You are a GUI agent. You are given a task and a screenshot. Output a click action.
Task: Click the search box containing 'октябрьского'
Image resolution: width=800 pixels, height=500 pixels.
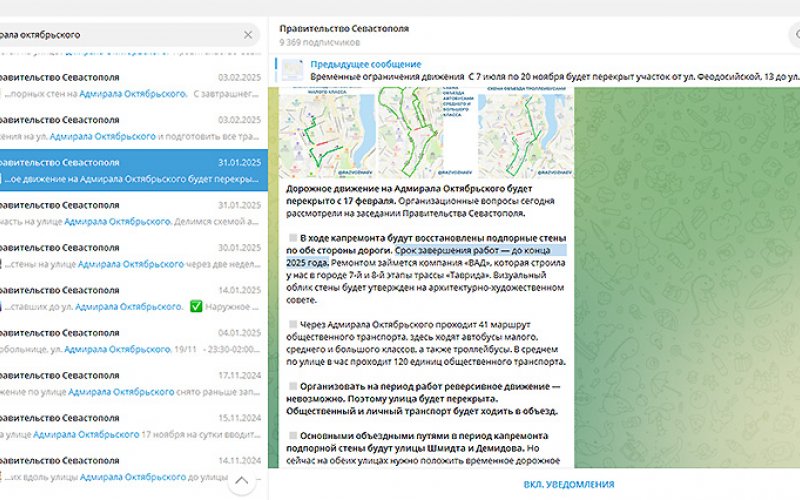click(x=120, y=35)
